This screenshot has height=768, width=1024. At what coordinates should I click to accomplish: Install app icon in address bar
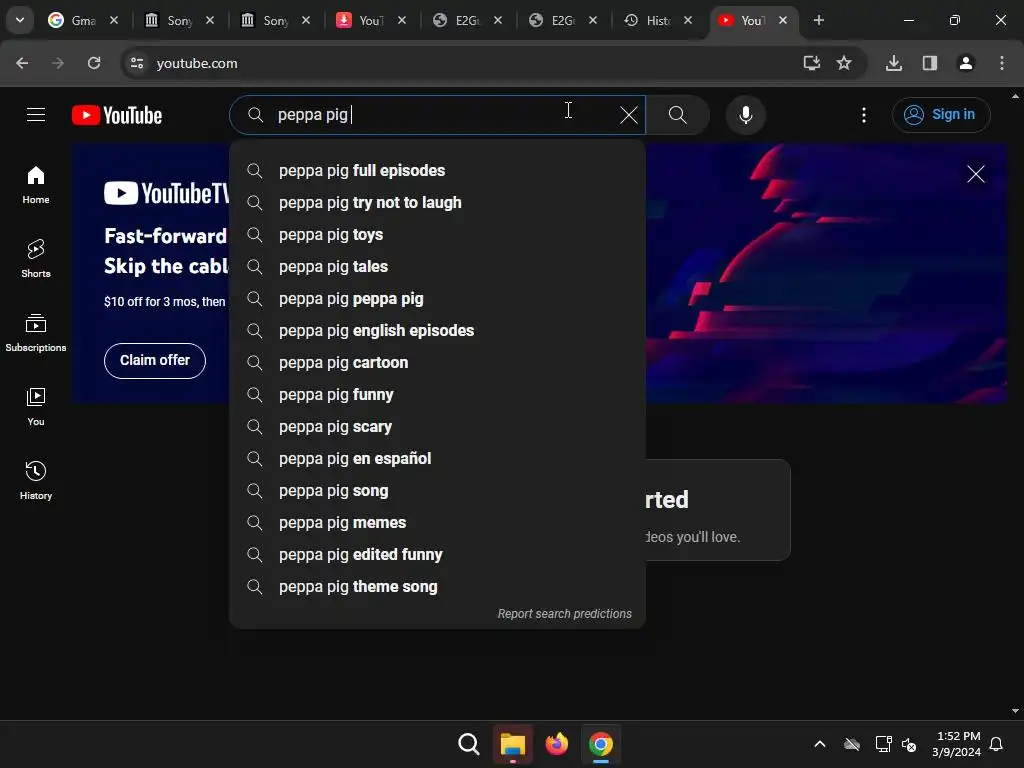(811, 63)
